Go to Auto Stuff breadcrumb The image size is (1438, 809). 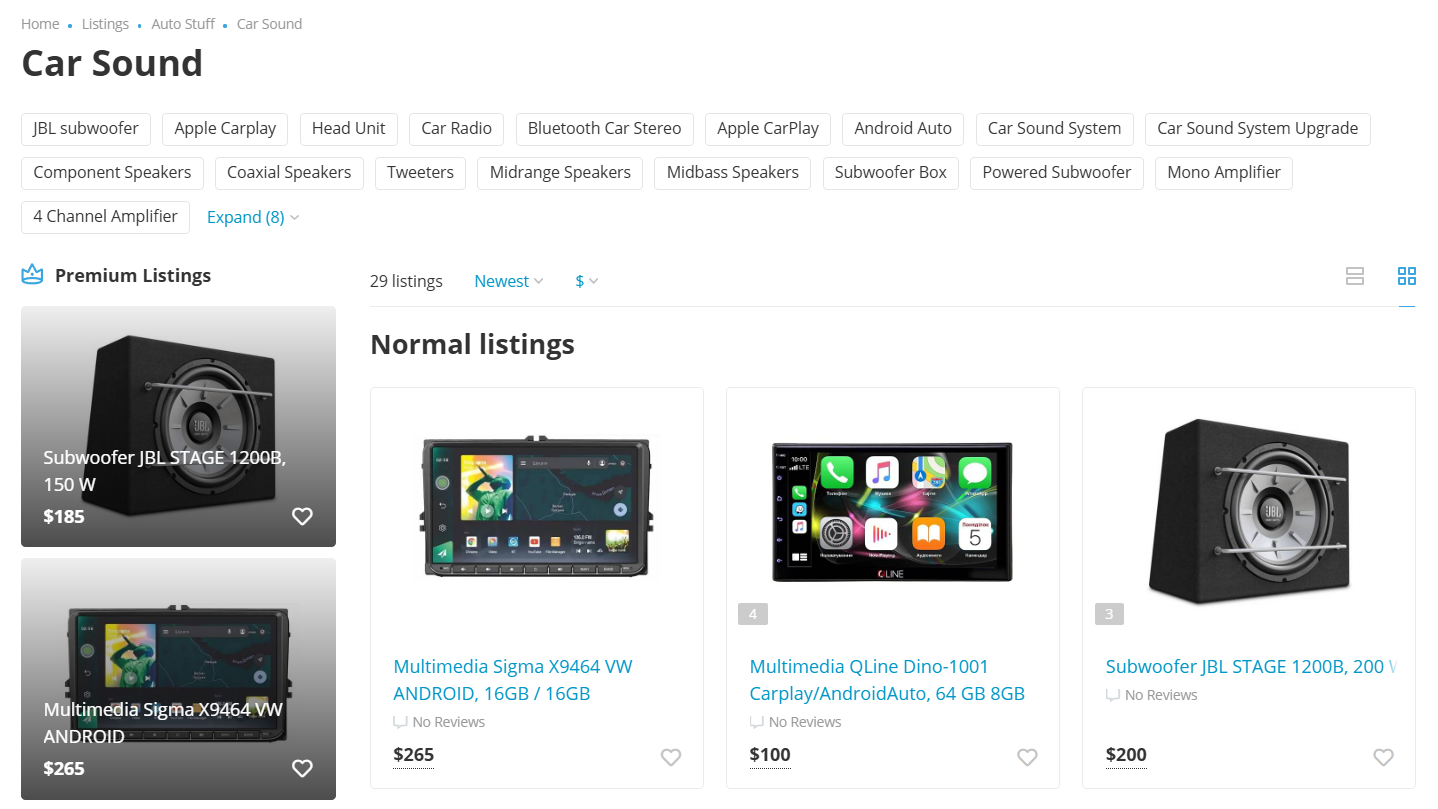point(183,24)
